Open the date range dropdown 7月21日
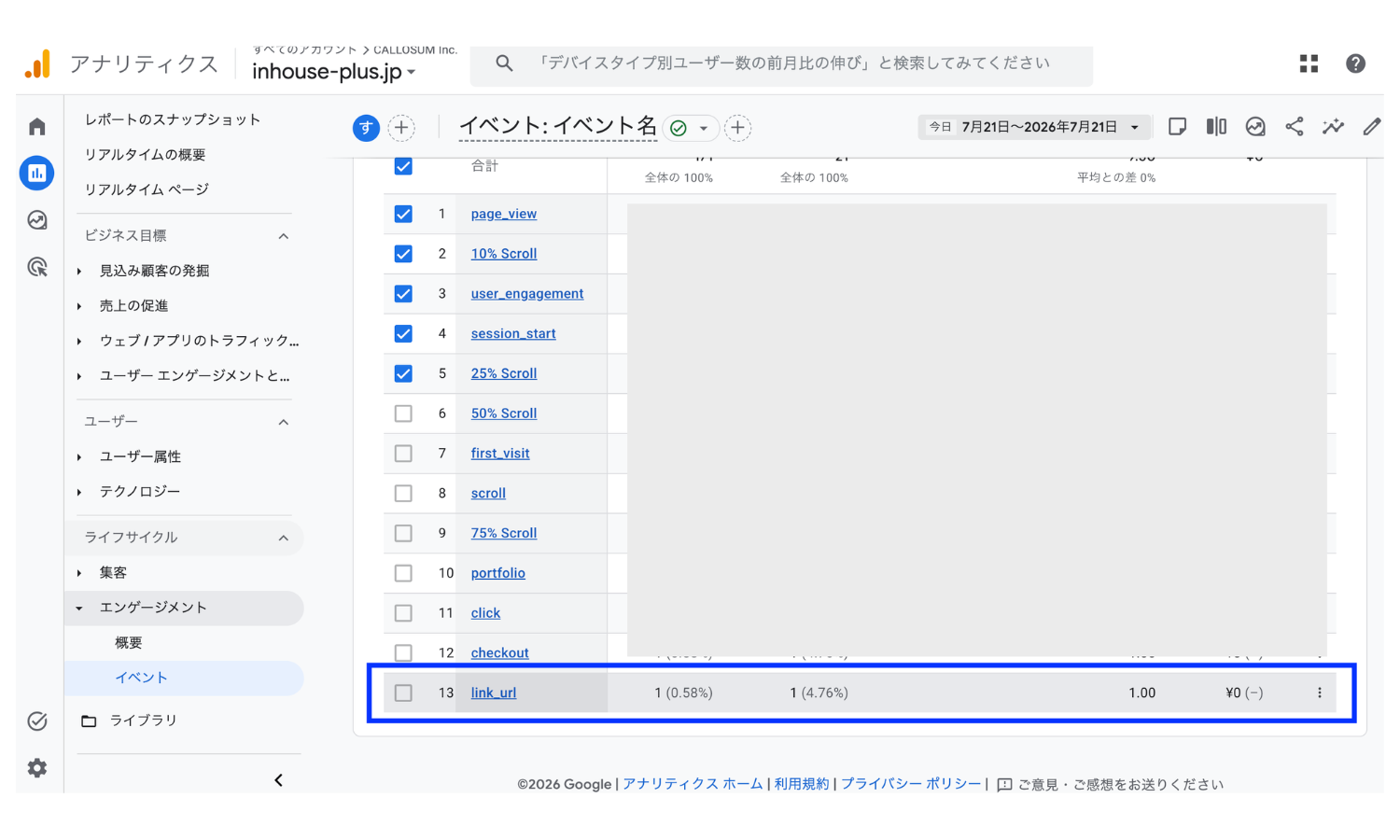Screen dimensions: 1400x840 [x=1036, y=127]
